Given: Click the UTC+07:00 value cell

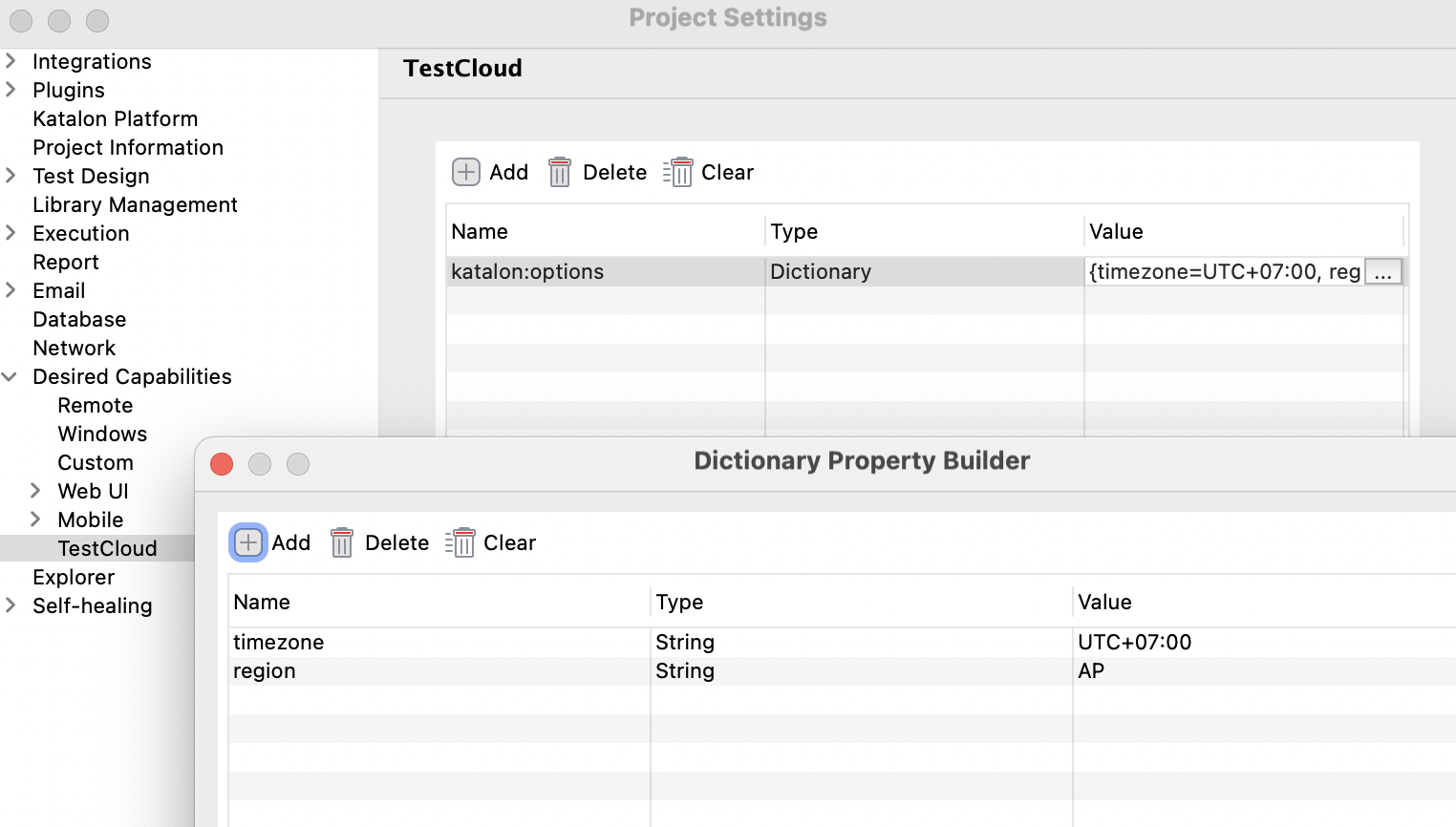Looking at the screenshot, I should tap(1265, 642).
